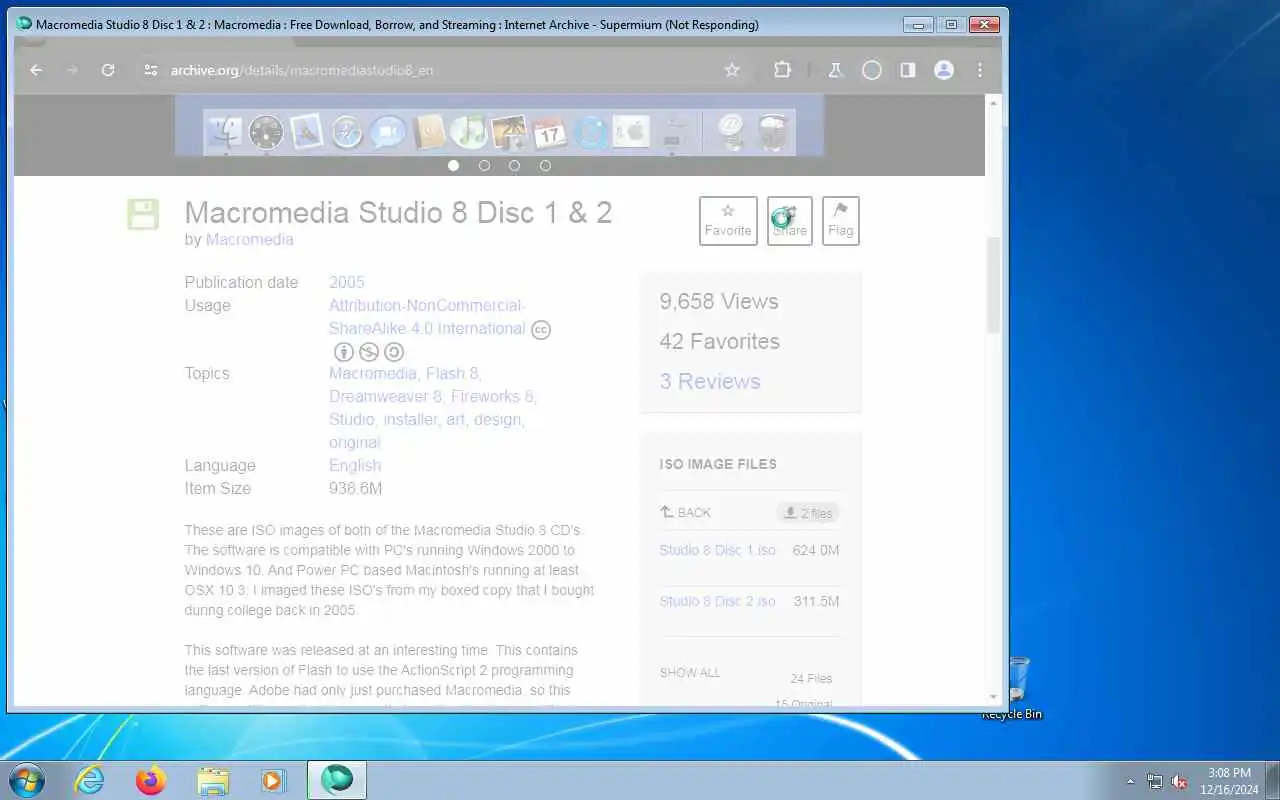The width and height of the screenshot is (1280, 800).
Task: Select the second carousel dot
Action: [x=484, y=165]
